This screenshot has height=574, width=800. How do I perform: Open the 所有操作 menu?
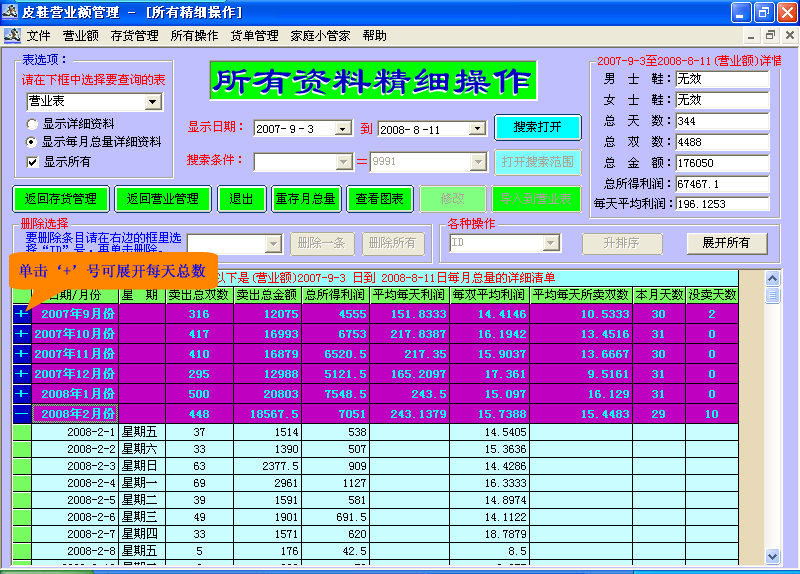tap(194, 36)
